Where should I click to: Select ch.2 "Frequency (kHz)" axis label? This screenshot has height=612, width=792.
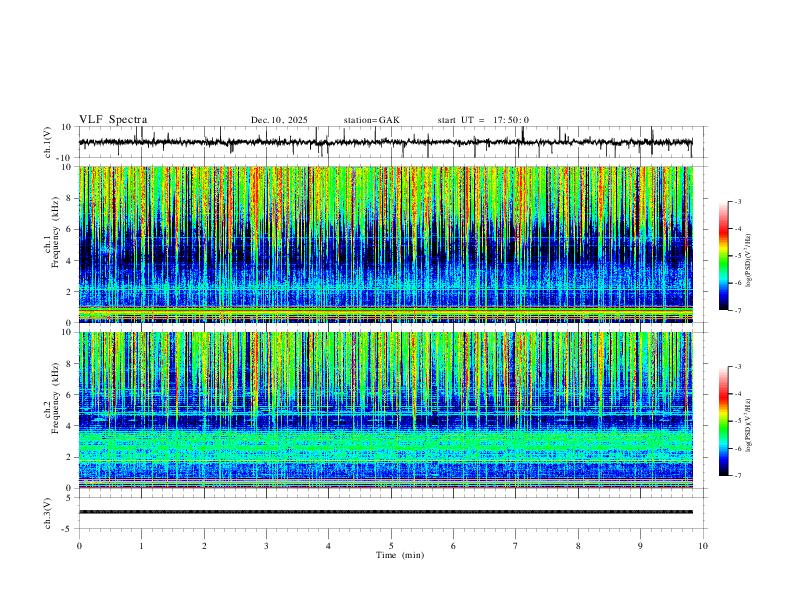55,398
